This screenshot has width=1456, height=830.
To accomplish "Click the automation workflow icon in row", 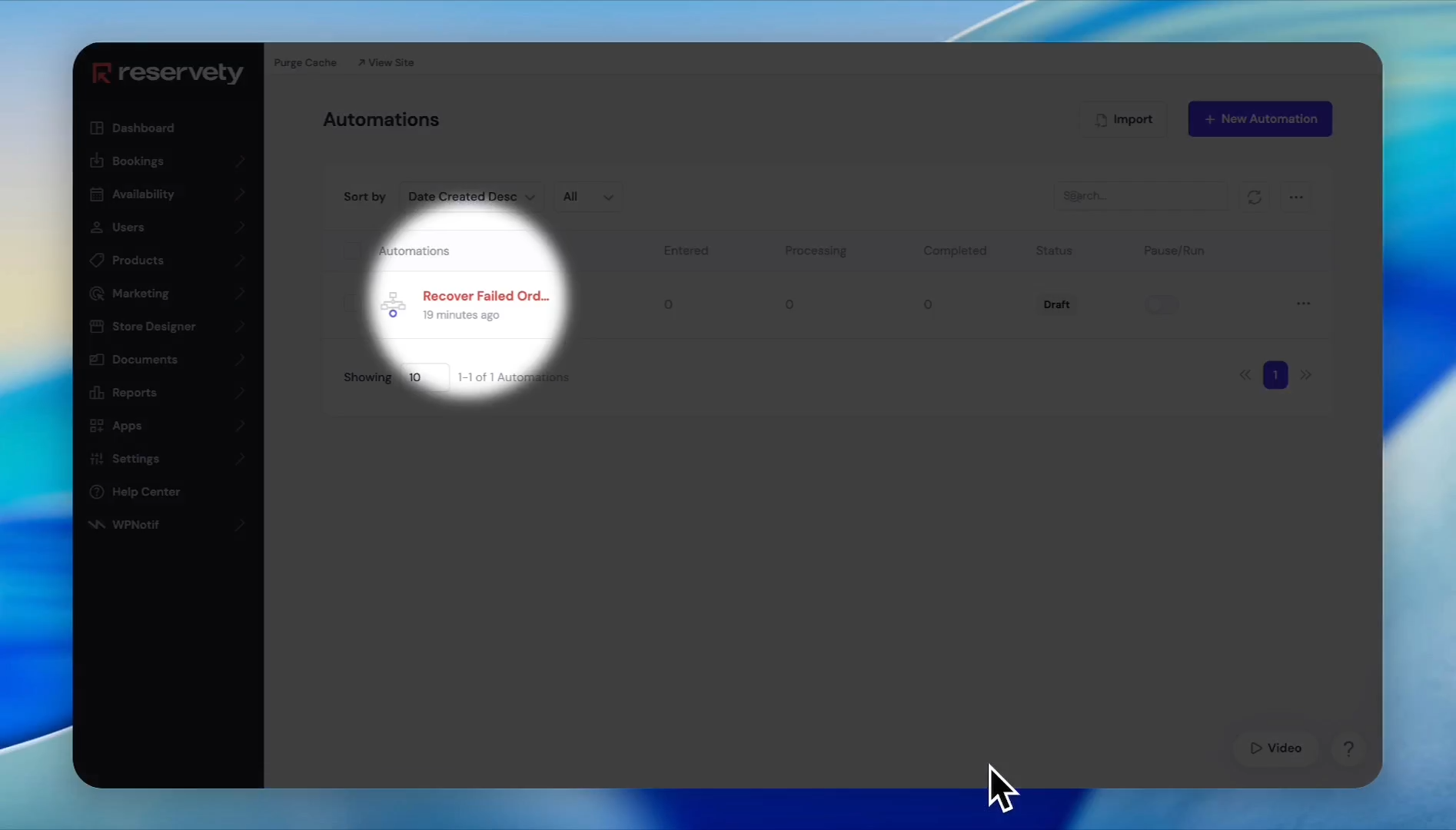I will [x=393, y=304].
